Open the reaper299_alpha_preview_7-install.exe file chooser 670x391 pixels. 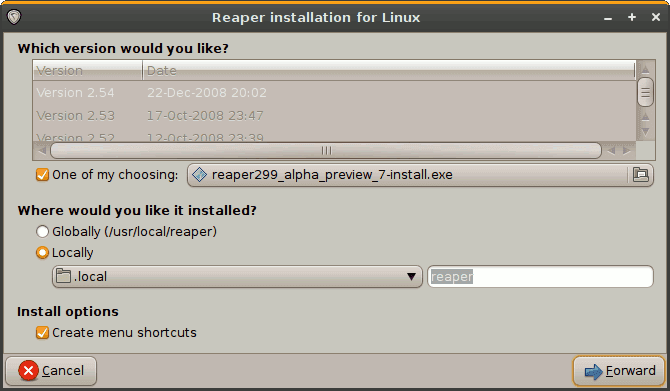(420, 175)
